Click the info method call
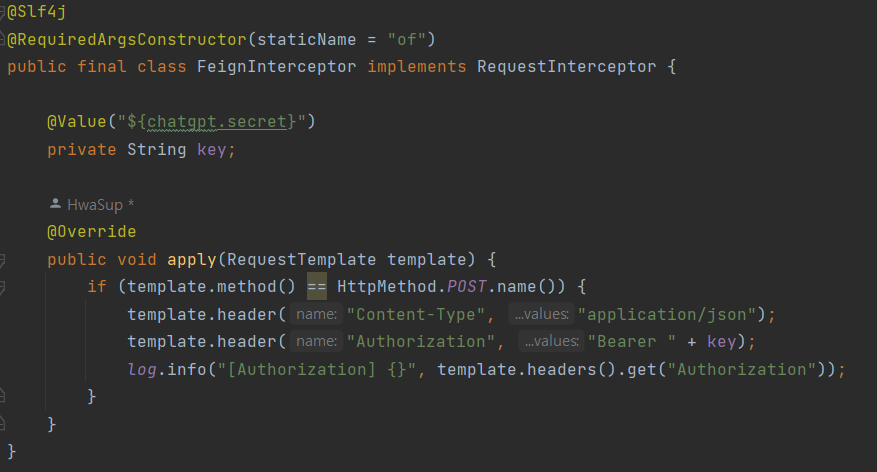Image resolution: width=877 pixels, height=472 pixels. tap(187, 369)
